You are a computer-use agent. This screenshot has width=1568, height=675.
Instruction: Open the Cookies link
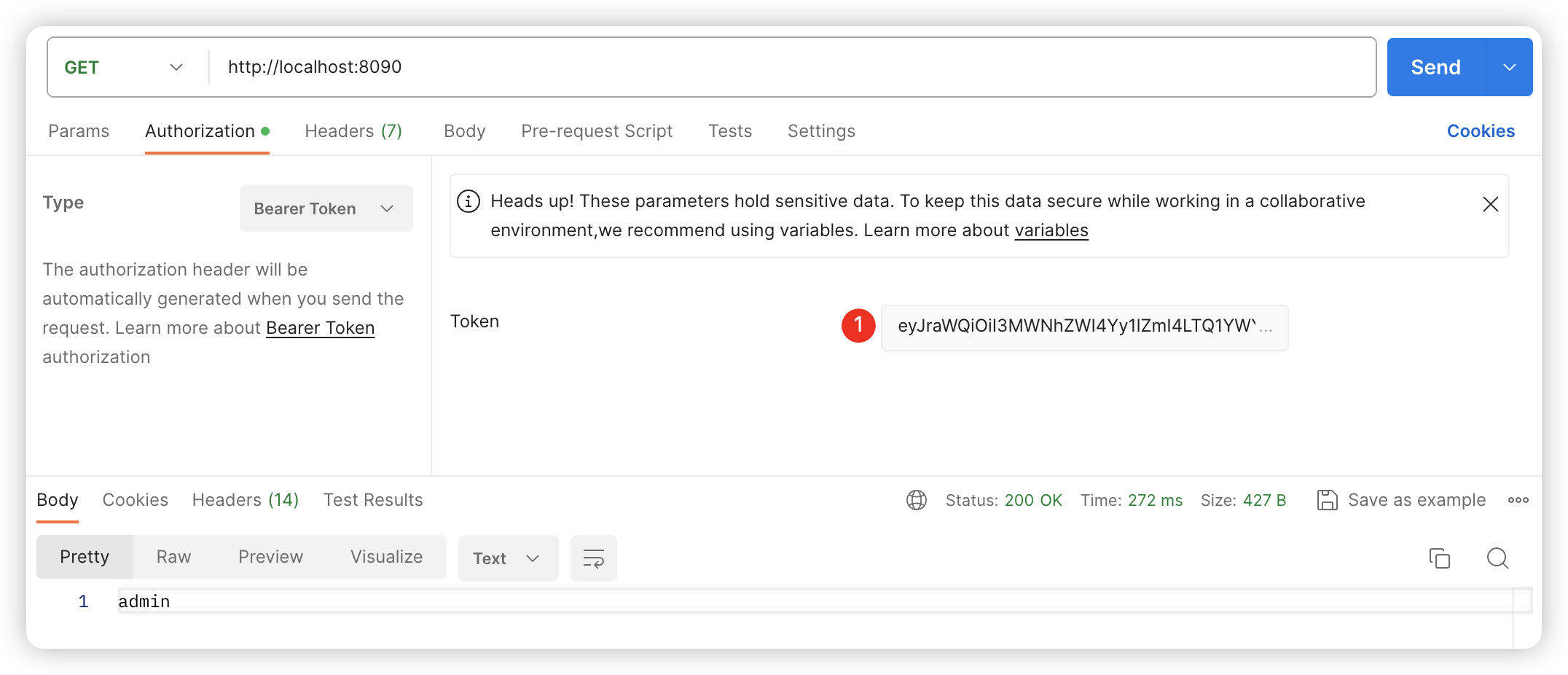coord(1480,131)
